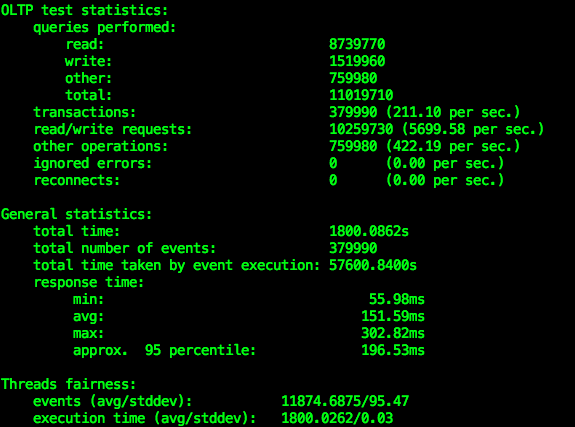Click event execution time 57600.8400s
Screen dimensions: 575x427
click(373, 265)
